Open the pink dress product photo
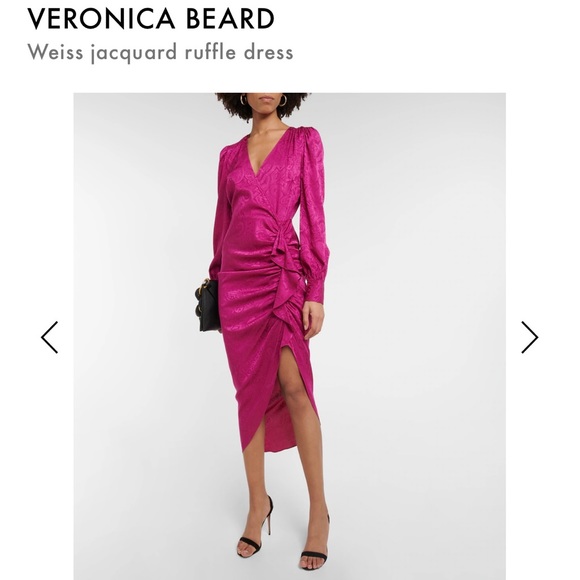 coord(289,336)
